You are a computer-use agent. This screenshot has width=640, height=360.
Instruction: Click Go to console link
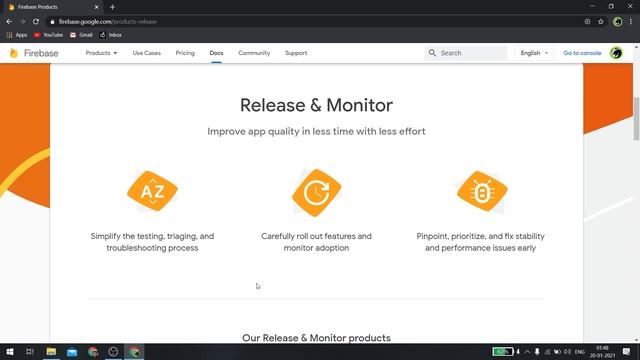pyautogui.click(x=582, y=53)
